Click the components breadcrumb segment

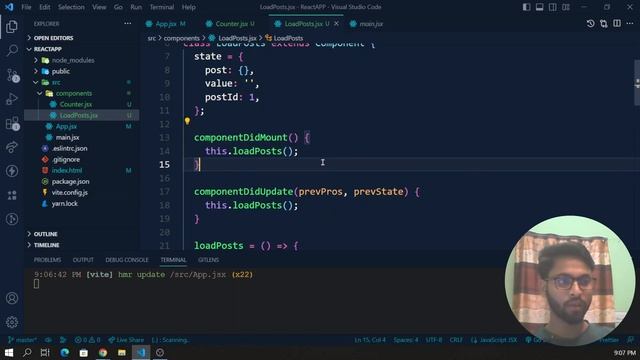(182, 38)
